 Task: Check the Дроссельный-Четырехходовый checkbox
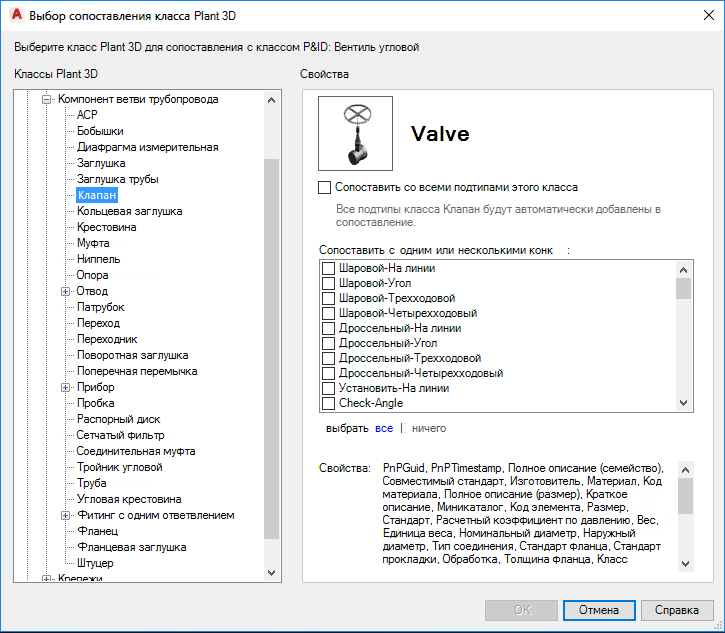328,373
